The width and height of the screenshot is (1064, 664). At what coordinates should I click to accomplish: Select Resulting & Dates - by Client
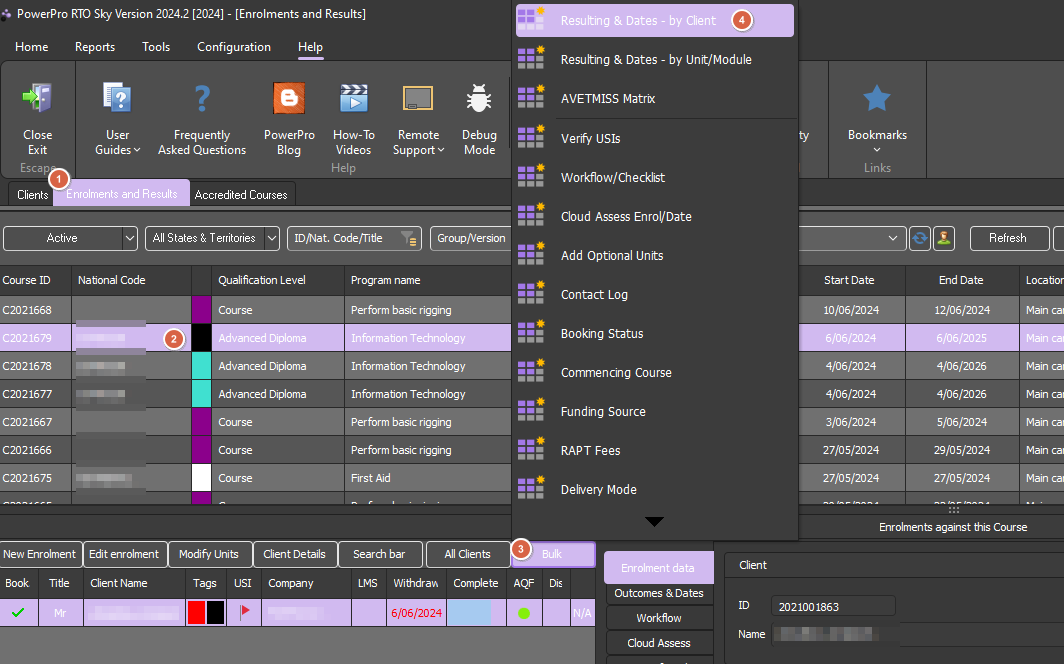coord(655,20)
